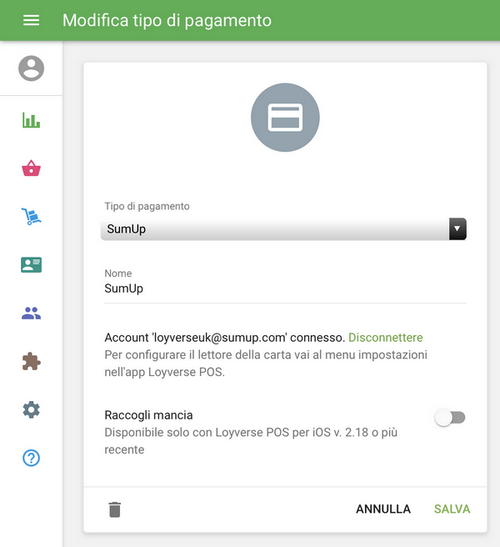Open Reports bar chart icon in sidebar
Viewport: 500px width, 547px height.
click(31, 120)
